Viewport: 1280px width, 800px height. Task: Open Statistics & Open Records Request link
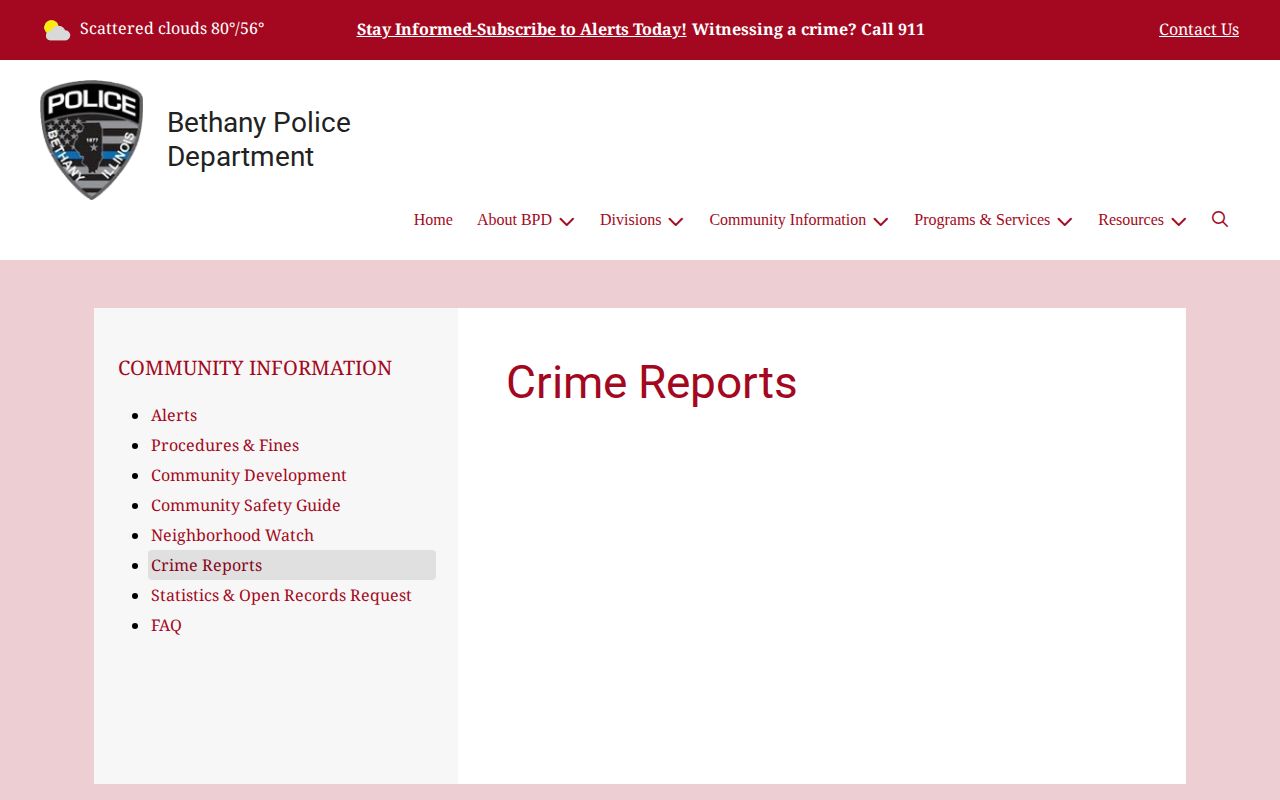[x=281, y=595]
